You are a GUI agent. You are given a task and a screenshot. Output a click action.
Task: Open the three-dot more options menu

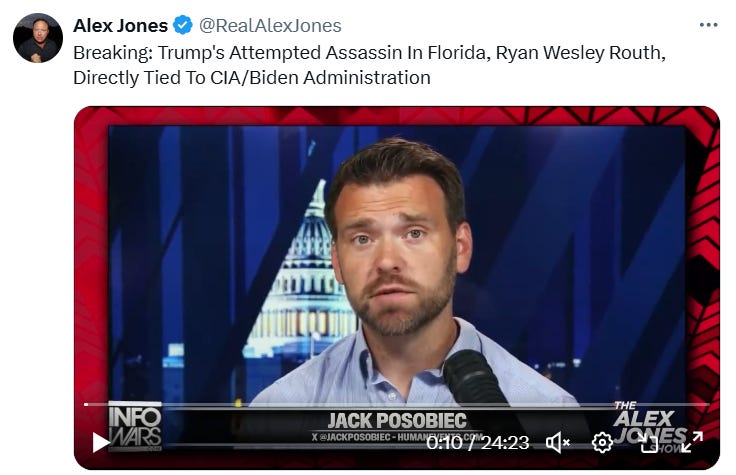click(708, 24)
